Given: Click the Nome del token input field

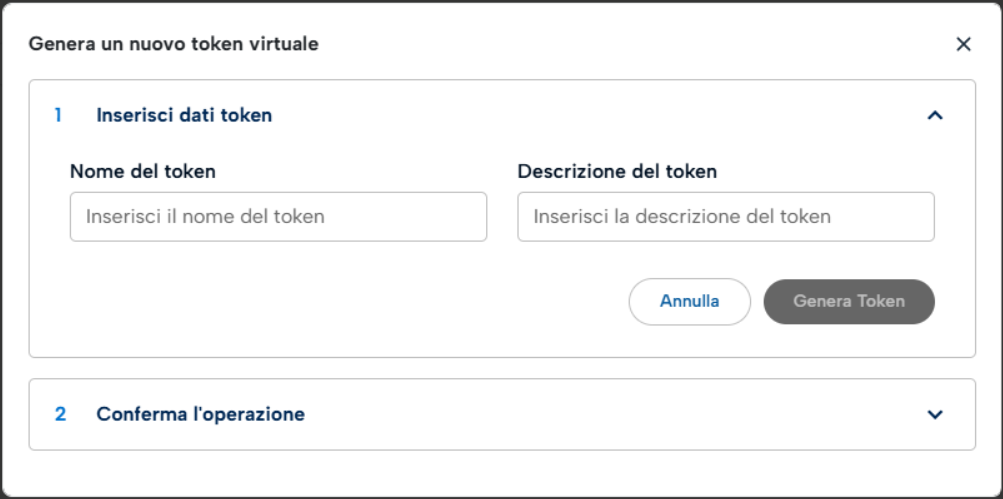Looking at the screenshot, I should coord(278,217).
